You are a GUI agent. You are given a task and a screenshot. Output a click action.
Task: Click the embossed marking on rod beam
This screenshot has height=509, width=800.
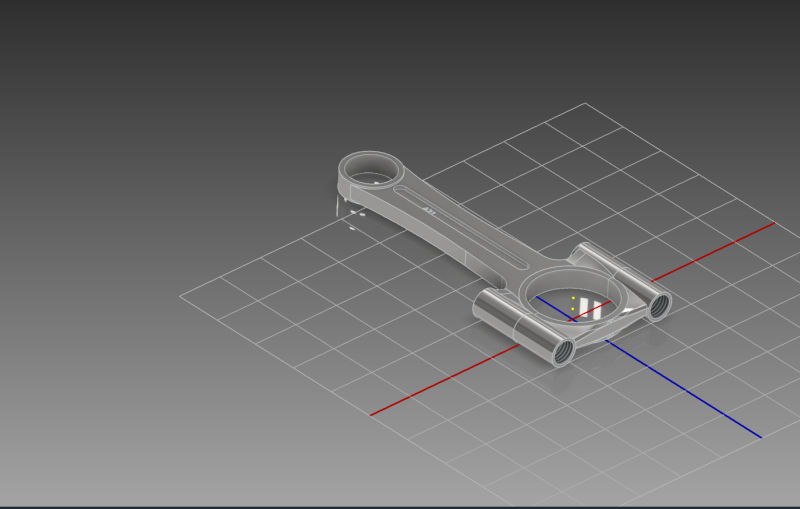pos(430,211)
